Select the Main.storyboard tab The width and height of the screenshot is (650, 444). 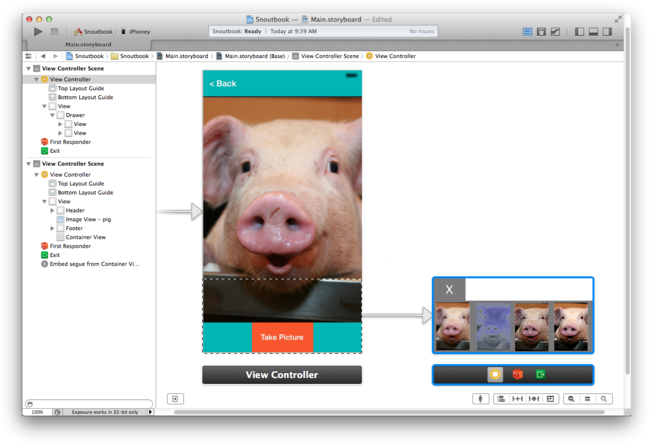(88, 44)
